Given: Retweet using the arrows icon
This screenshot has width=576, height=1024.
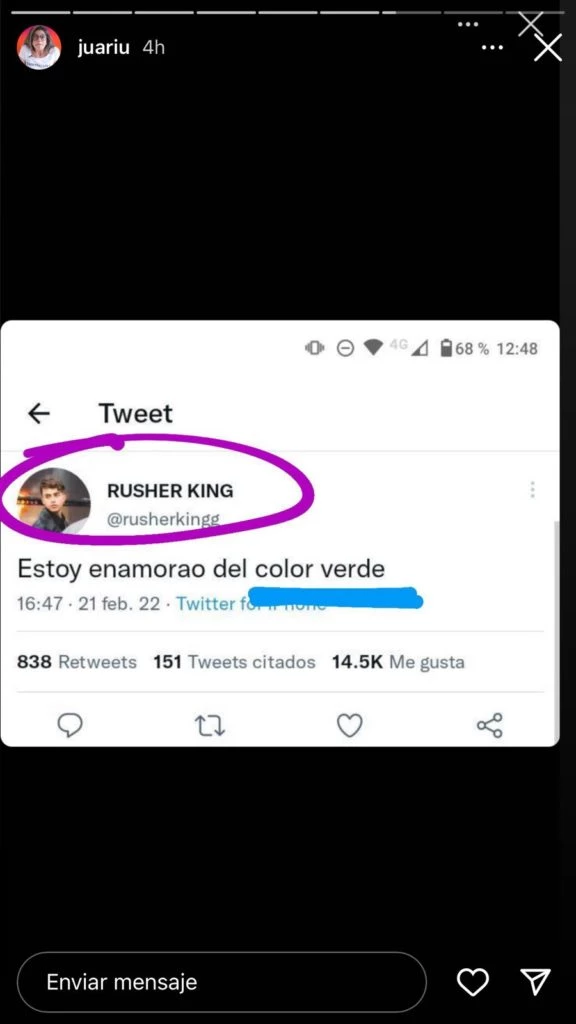Looking at the screenshot, I should pyautogui.click(x=210, y=726).
